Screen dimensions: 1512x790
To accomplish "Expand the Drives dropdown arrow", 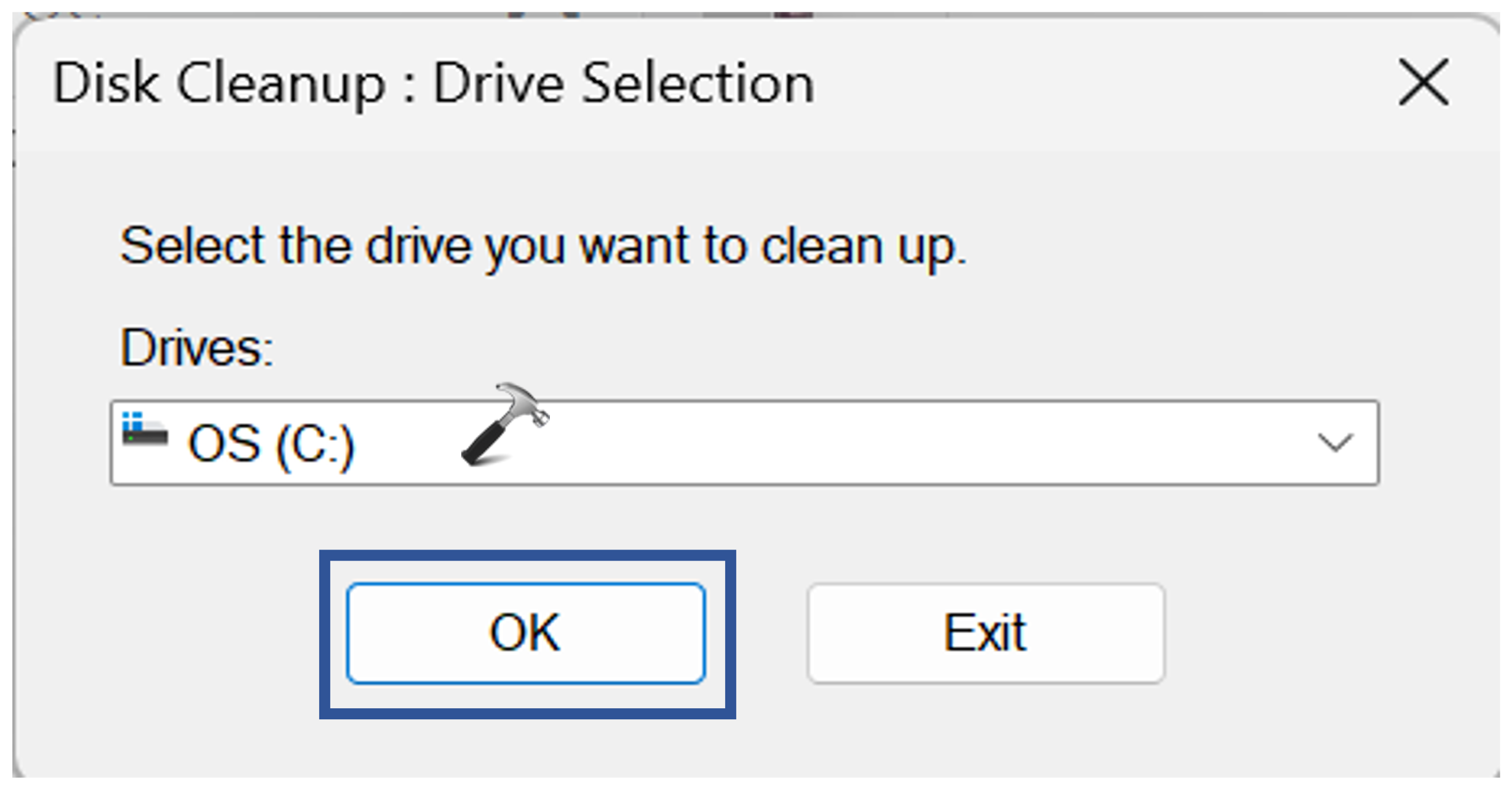I will tap(1335, 443).
